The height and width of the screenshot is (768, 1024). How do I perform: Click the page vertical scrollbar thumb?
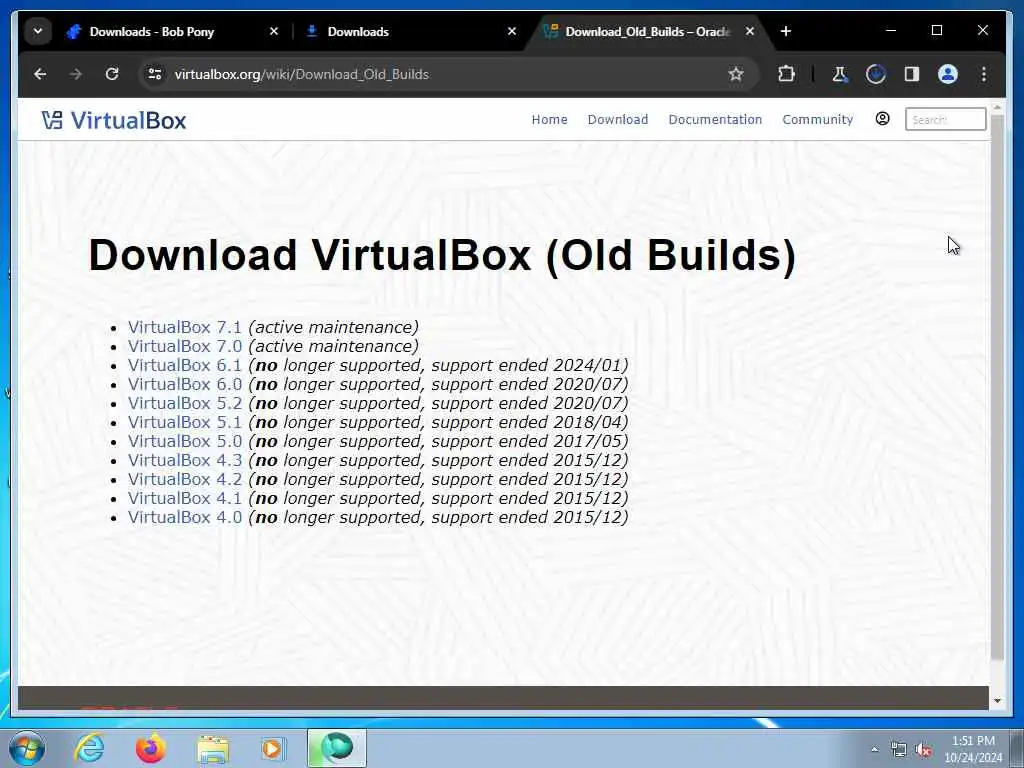(x=997, y=388)
